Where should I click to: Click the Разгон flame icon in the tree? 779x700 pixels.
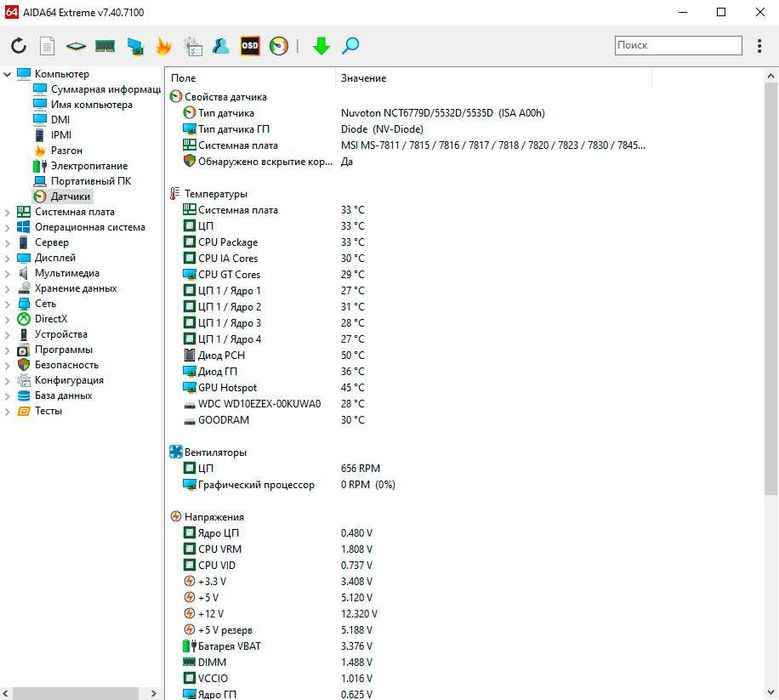click(x=40, y=150)
